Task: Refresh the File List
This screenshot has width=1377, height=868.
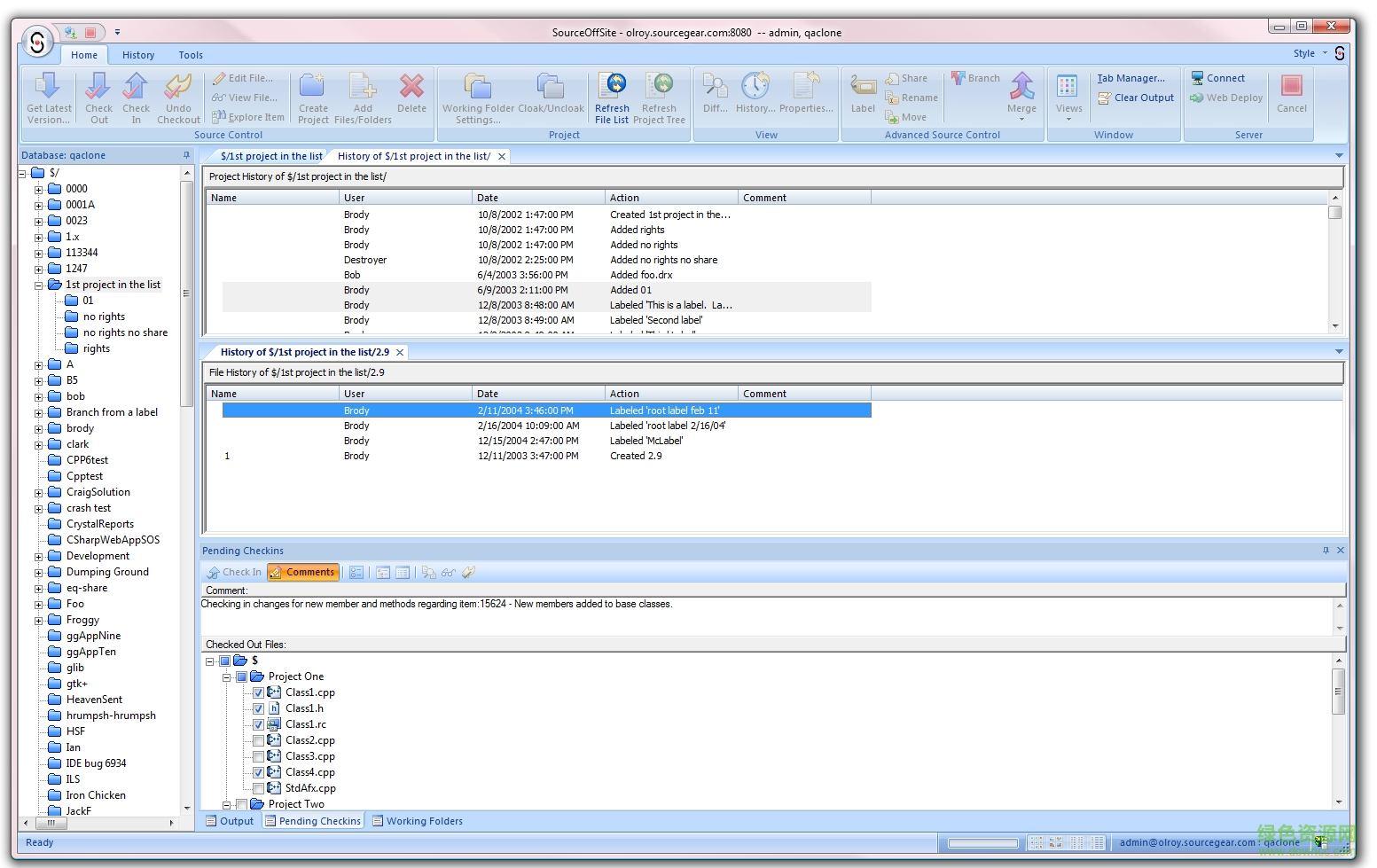Action: click(612, 96)
